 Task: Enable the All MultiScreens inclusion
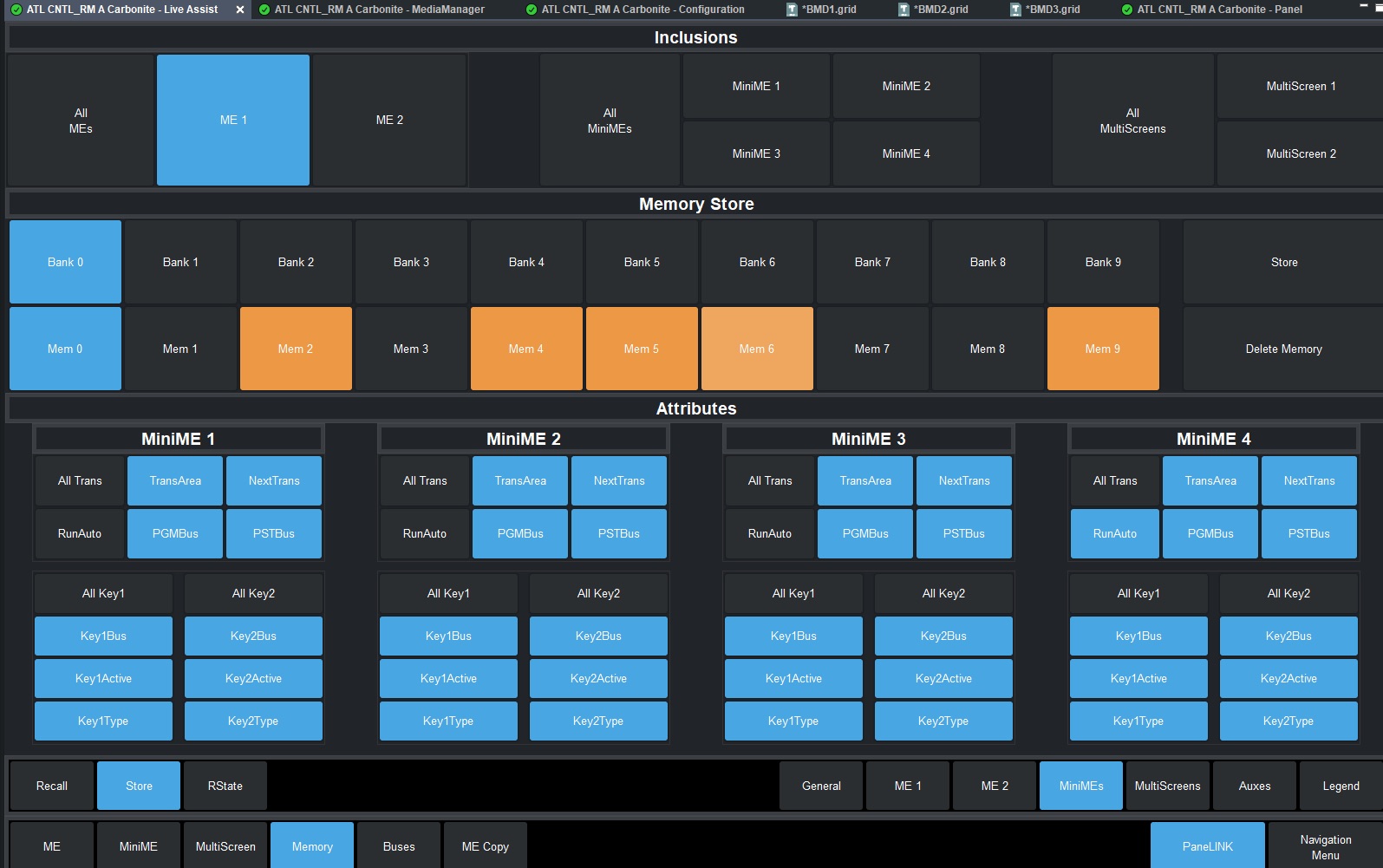coord(1132,121)
